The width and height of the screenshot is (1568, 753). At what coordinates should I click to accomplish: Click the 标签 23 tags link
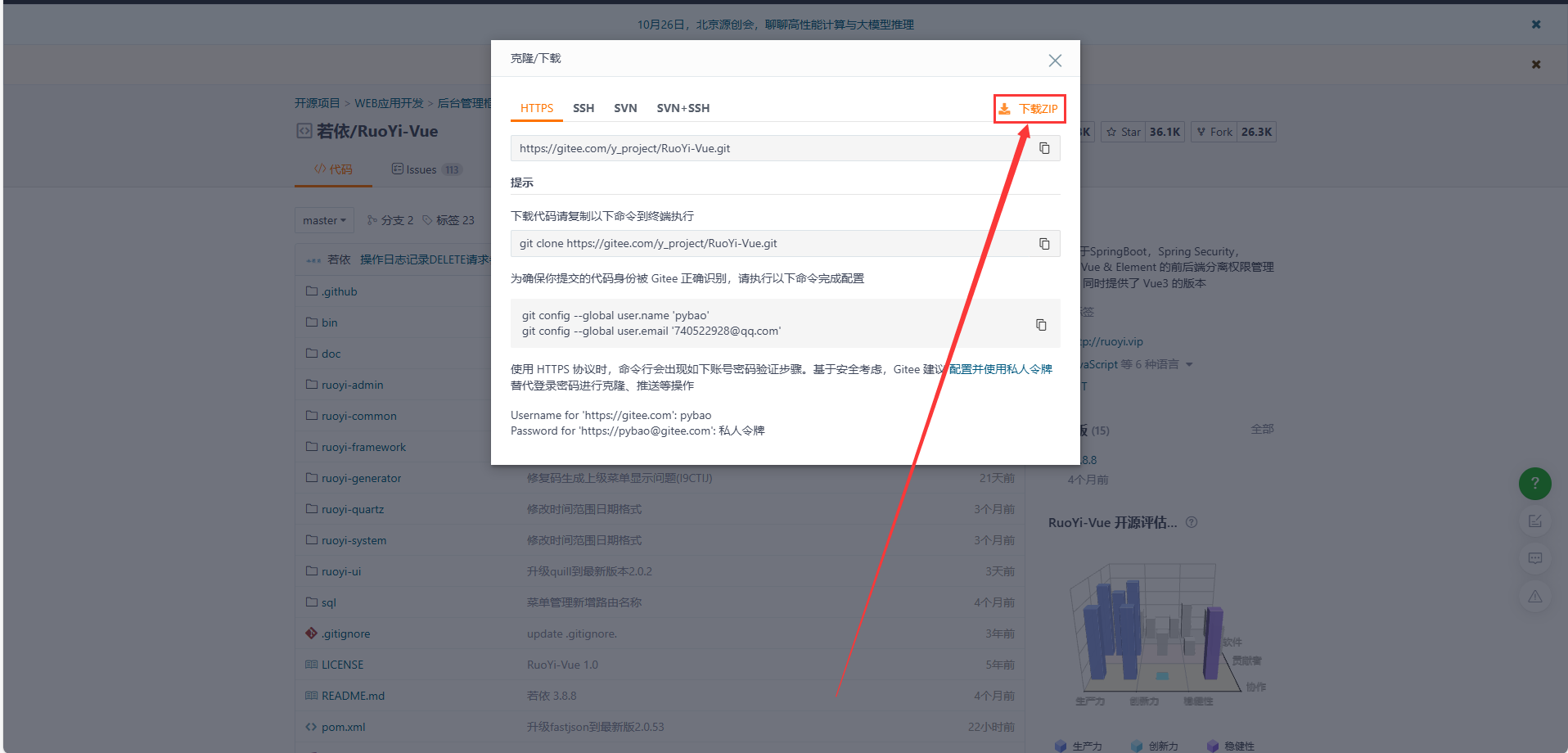pyautogui.click(x=448, y=220)
